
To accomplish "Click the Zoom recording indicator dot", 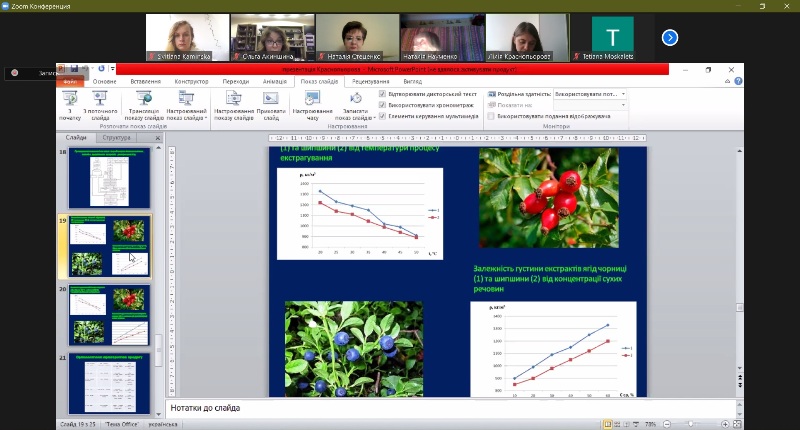I will [x=15, y=73].
